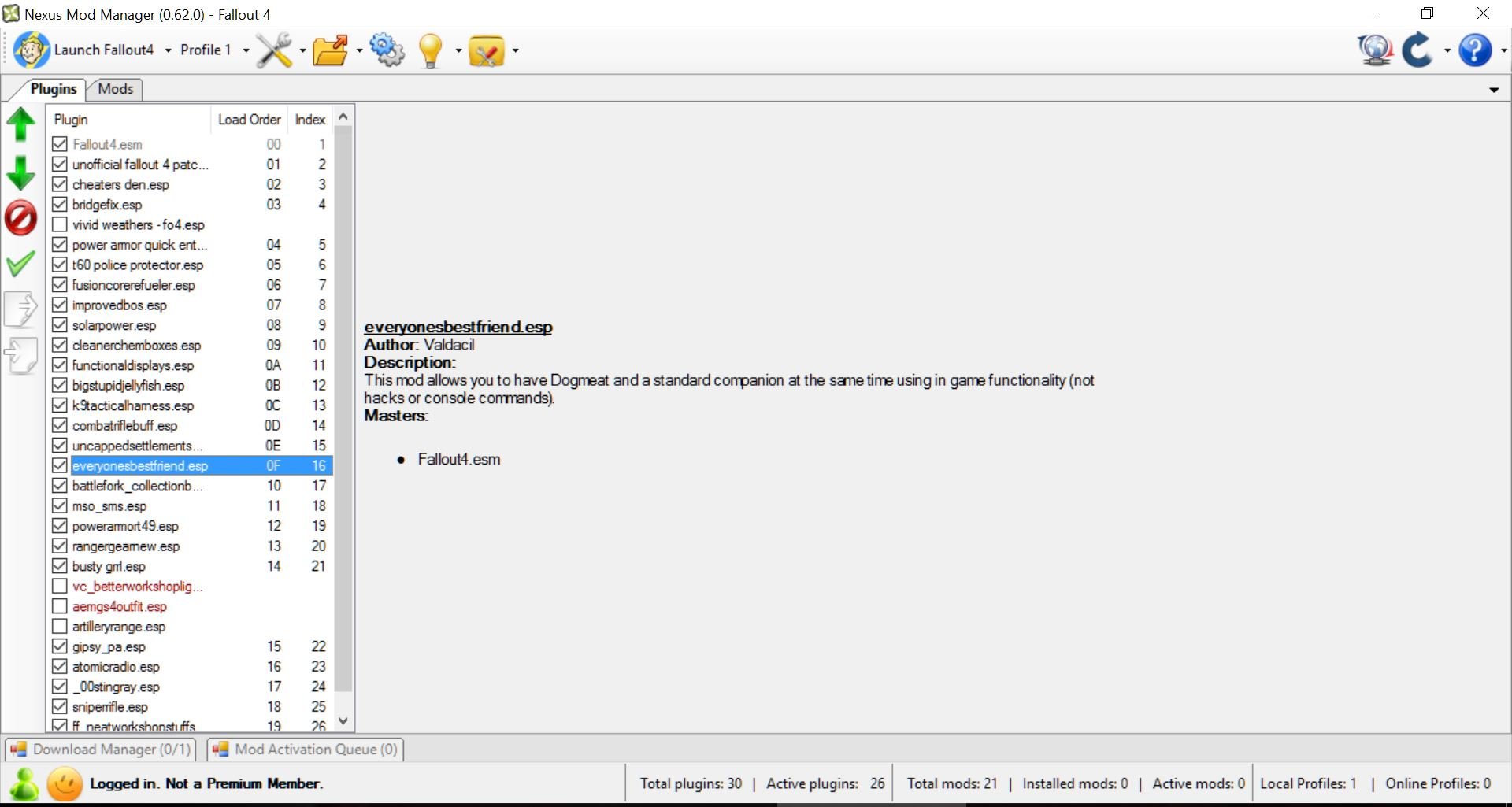Click the Launch Fallout4 Vault Boy icon

[x=31, y=50]
